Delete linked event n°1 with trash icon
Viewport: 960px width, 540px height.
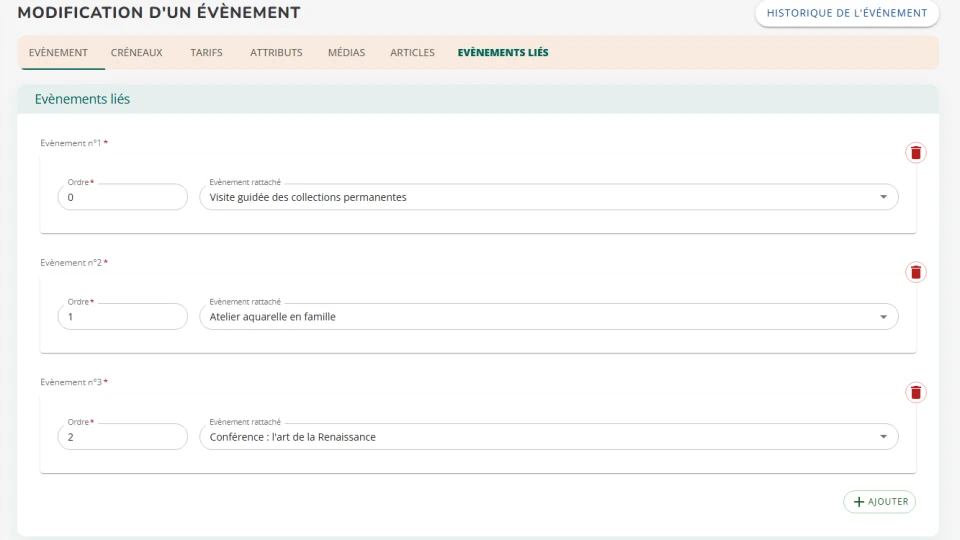[915, 152]
